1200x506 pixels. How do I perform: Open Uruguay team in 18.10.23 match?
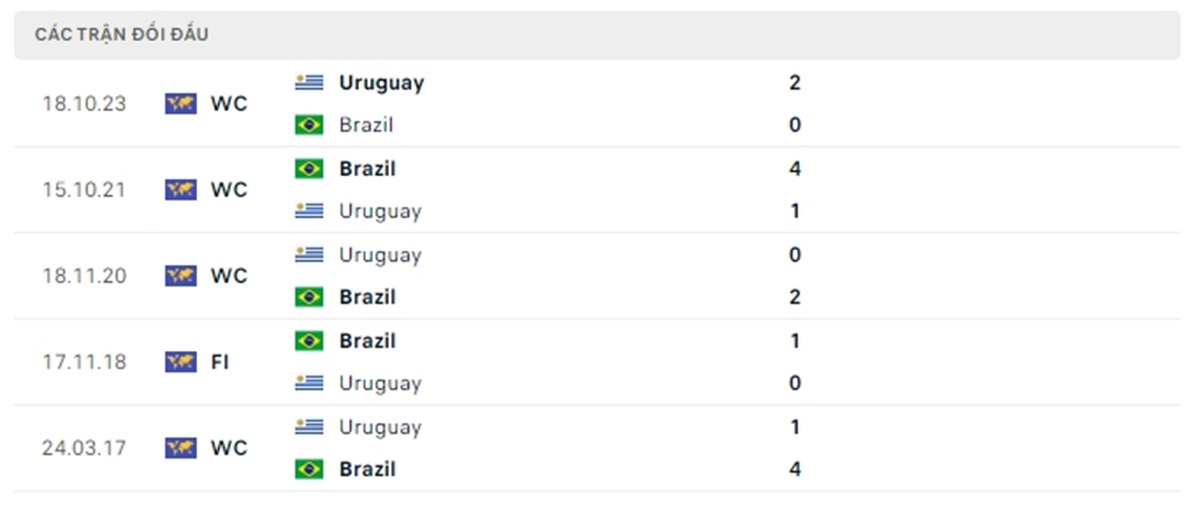click(x=381, y=83)
